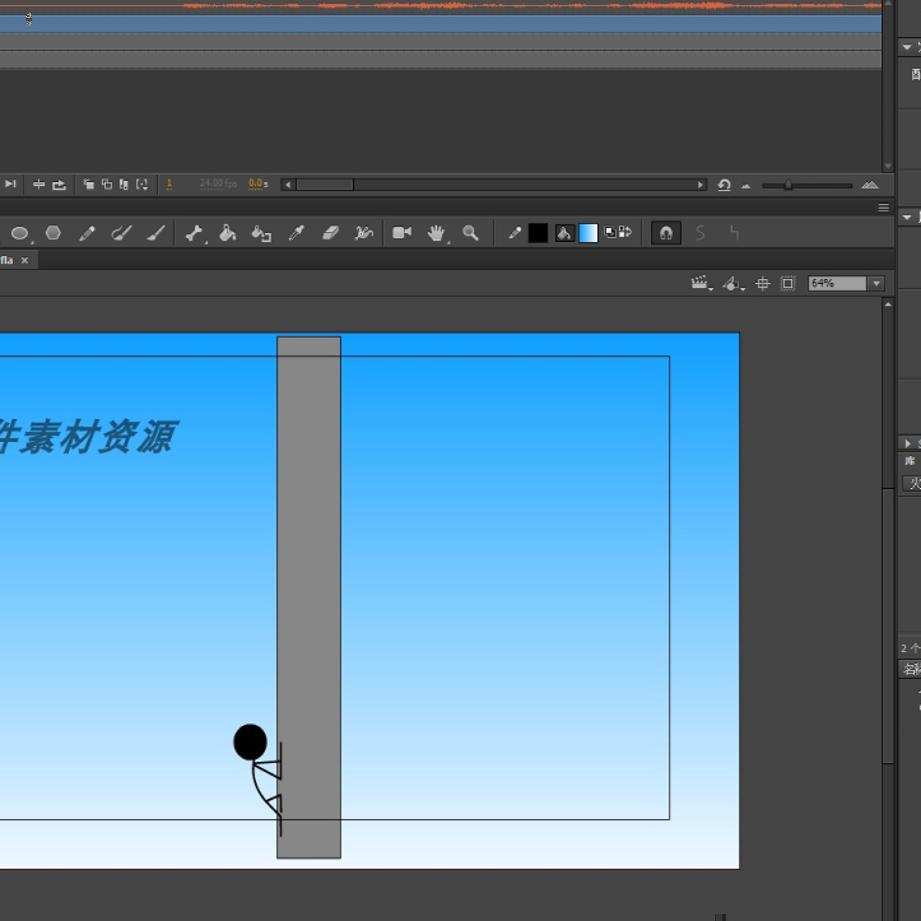Toggle Modify Markers button
This screenshot has height=921, width=921.
(142, 184)
